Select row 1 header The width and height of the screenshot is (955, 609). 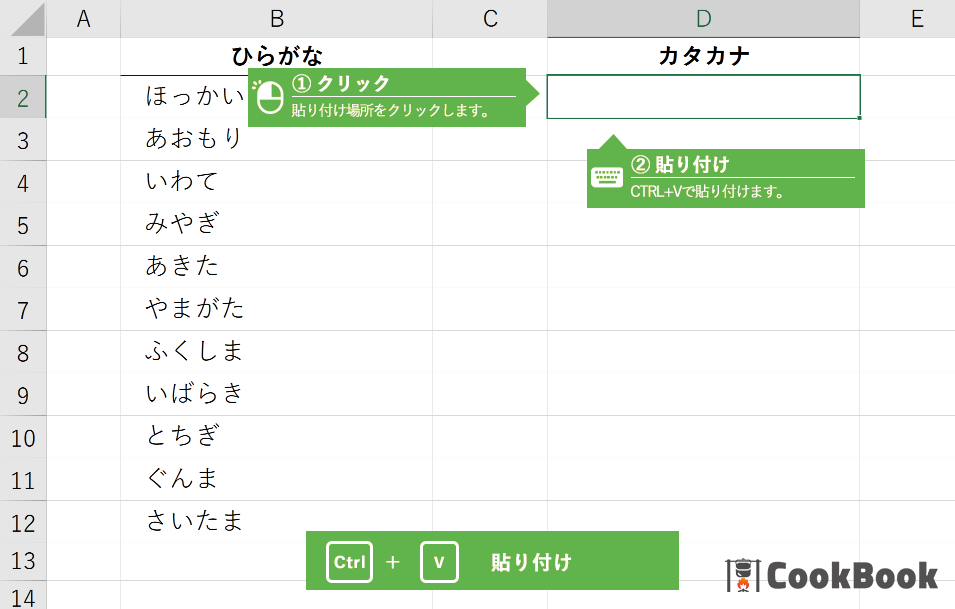[23, 57]
